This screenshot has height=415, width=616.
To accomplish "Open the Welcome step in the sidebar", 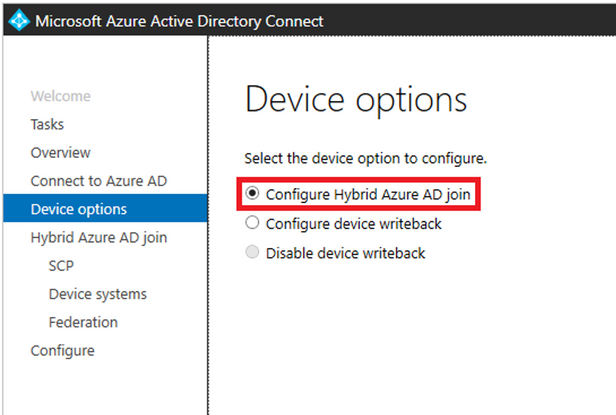I will pos(60,96).
